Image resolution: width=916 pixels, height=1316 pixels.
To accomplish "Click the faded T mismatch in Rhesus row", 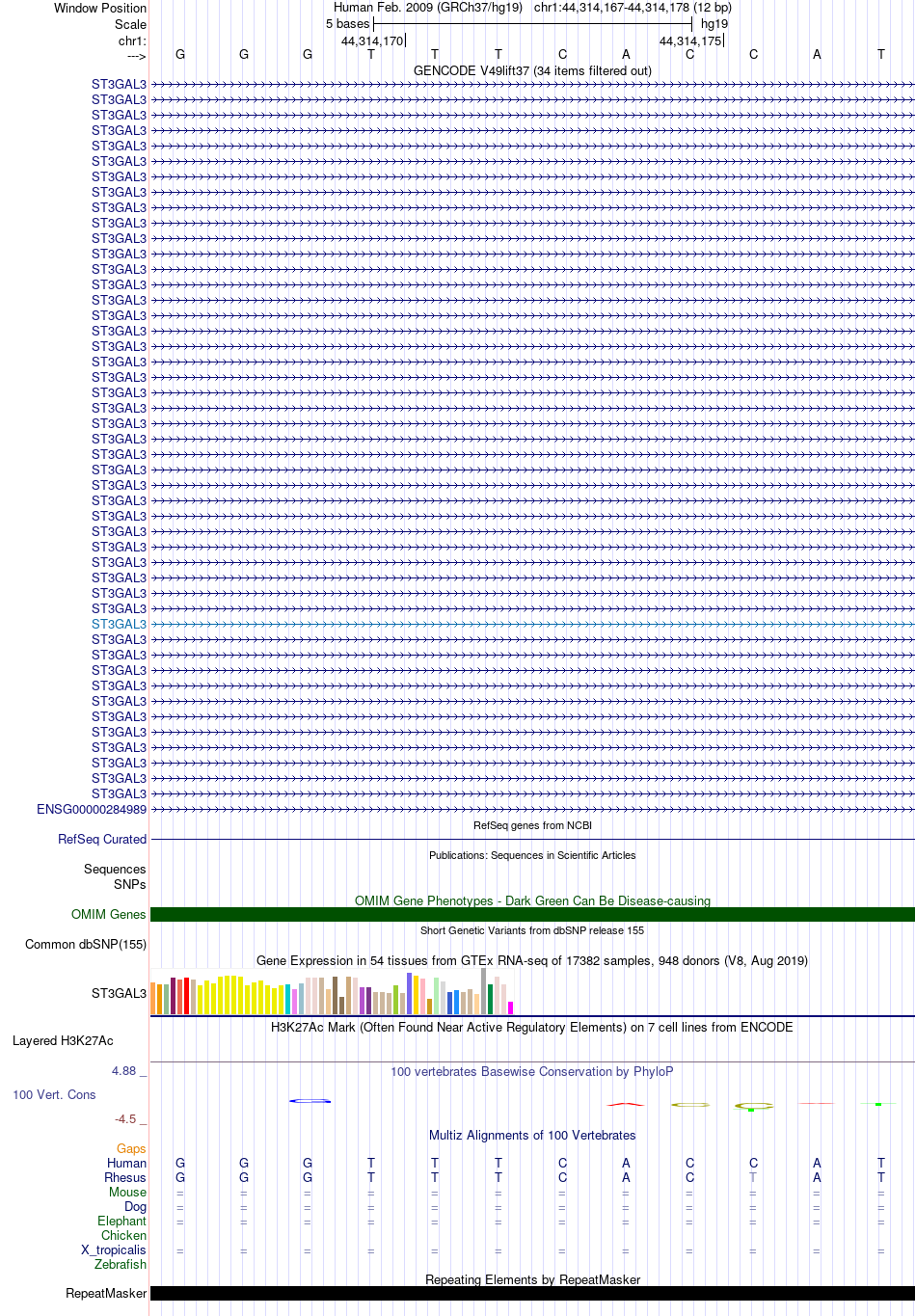I will [753, 1177].
